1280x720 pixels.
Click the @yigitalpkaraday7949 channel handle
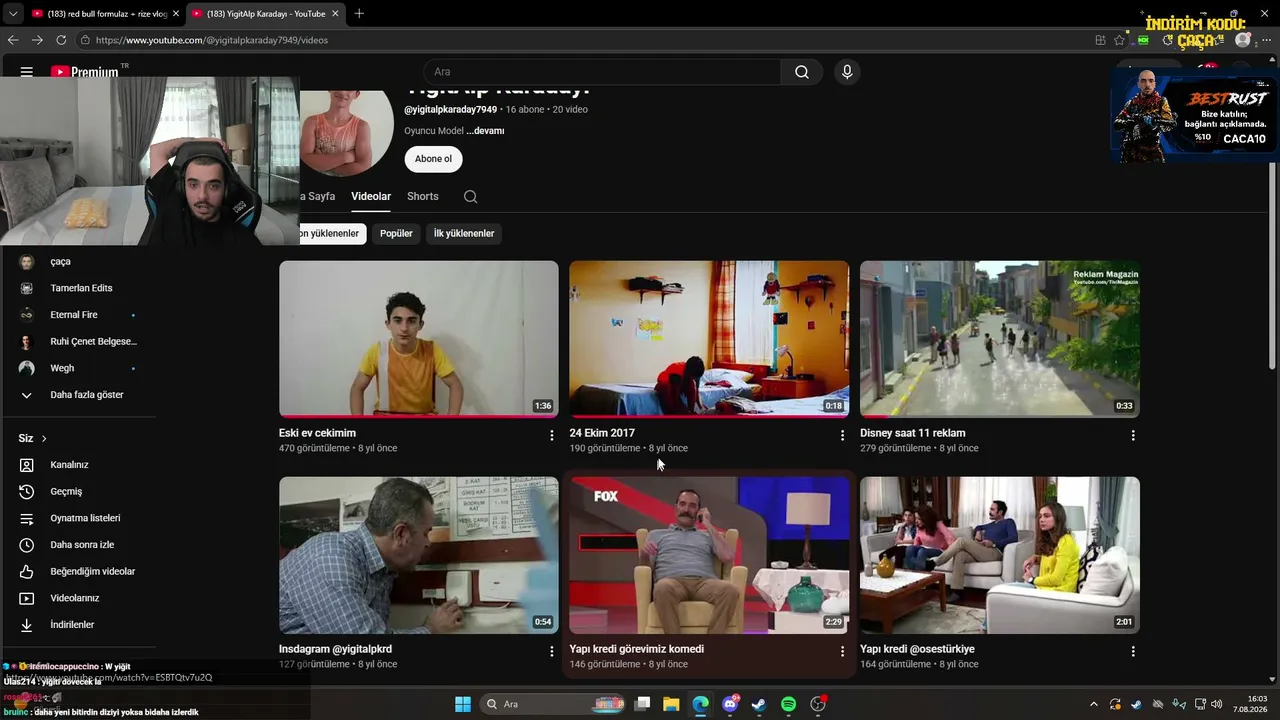450,109
